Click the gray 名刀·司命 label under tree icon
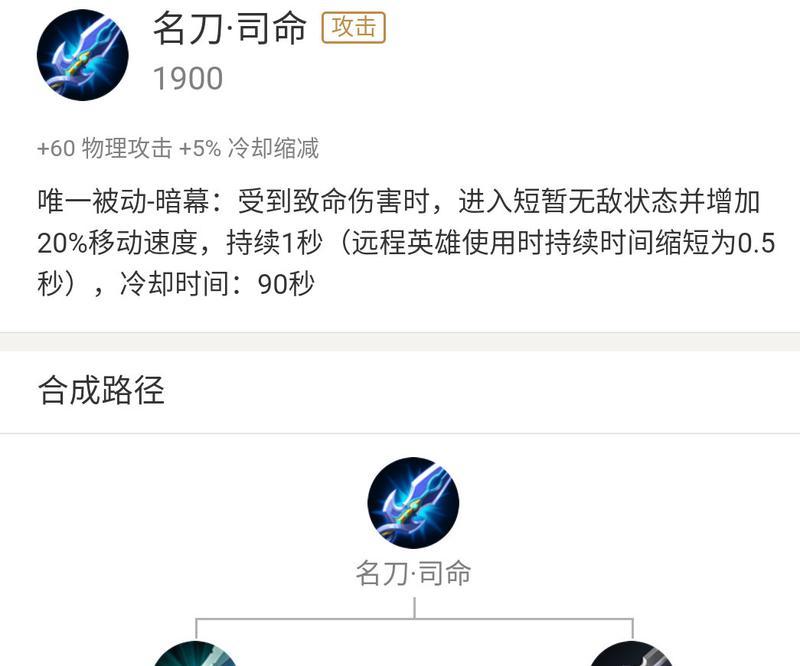The width and height of the screenshot is (800, 666). point(413,573)
